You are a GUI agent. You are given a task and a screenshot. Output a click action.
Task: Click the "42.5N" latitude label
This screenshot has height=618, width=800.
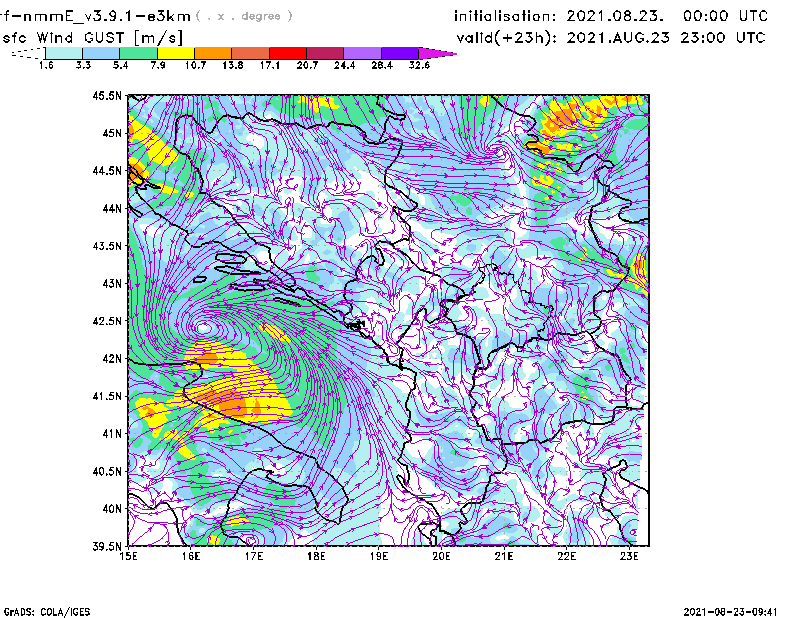pyautogui.click(x=107, y=321)
